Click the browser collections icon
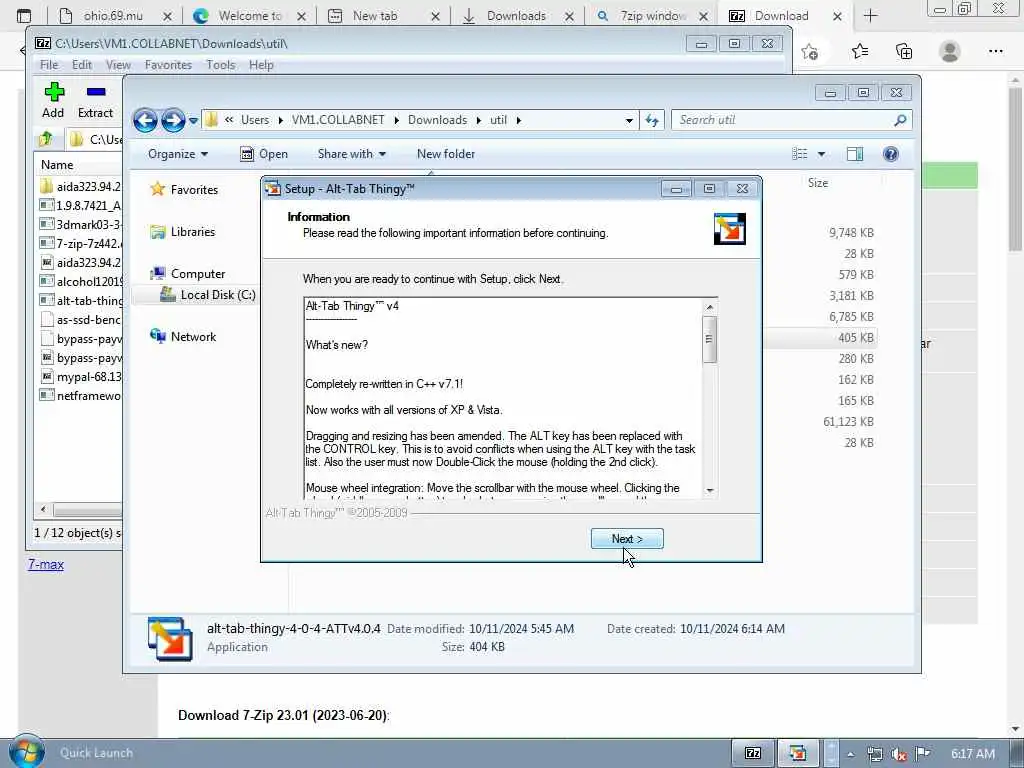 pos(904,51)
